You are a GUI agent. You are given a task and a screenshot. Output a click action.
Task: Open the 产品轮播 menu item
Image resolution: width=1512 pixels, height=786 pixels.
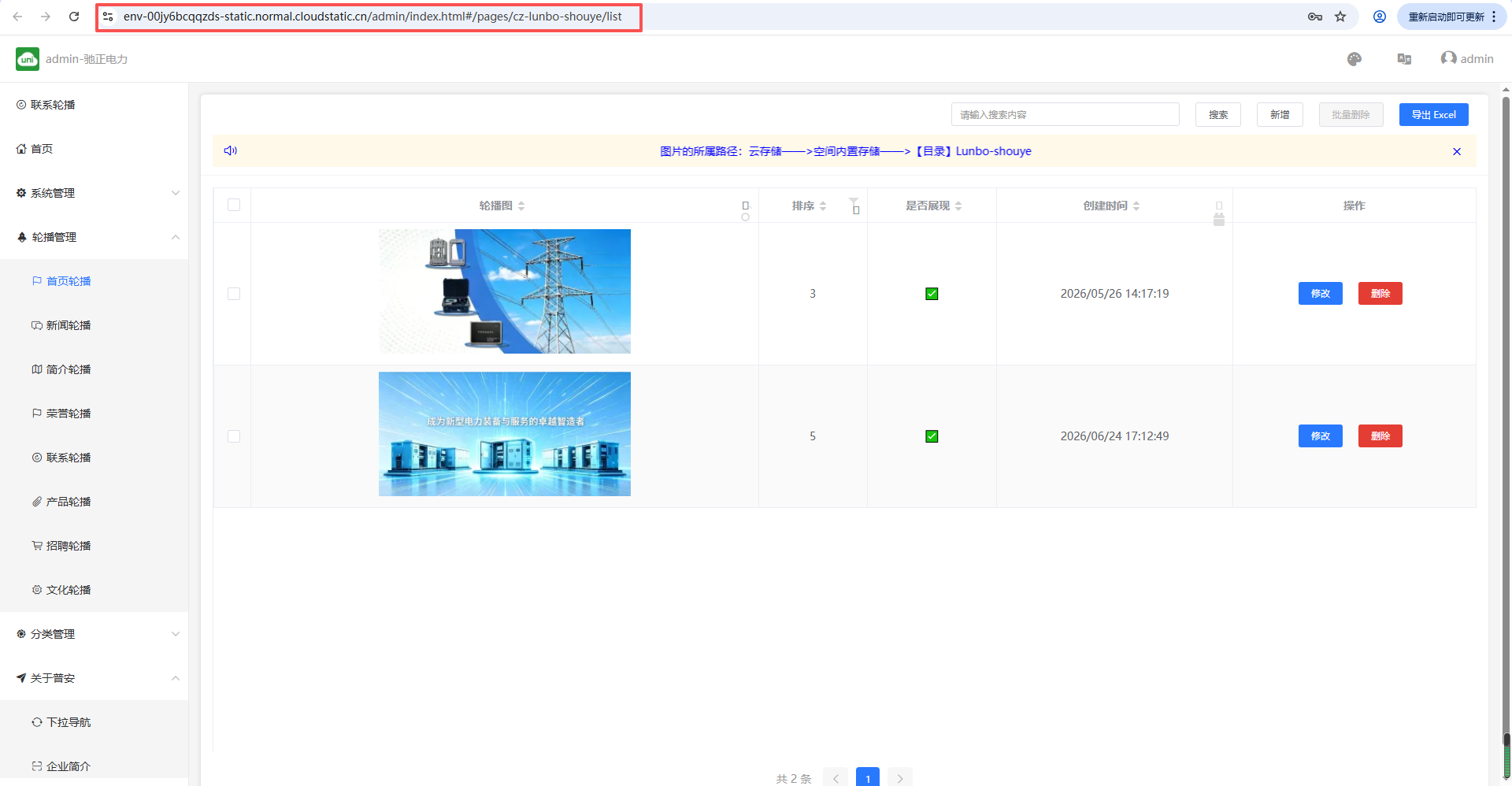click(69, 502)
